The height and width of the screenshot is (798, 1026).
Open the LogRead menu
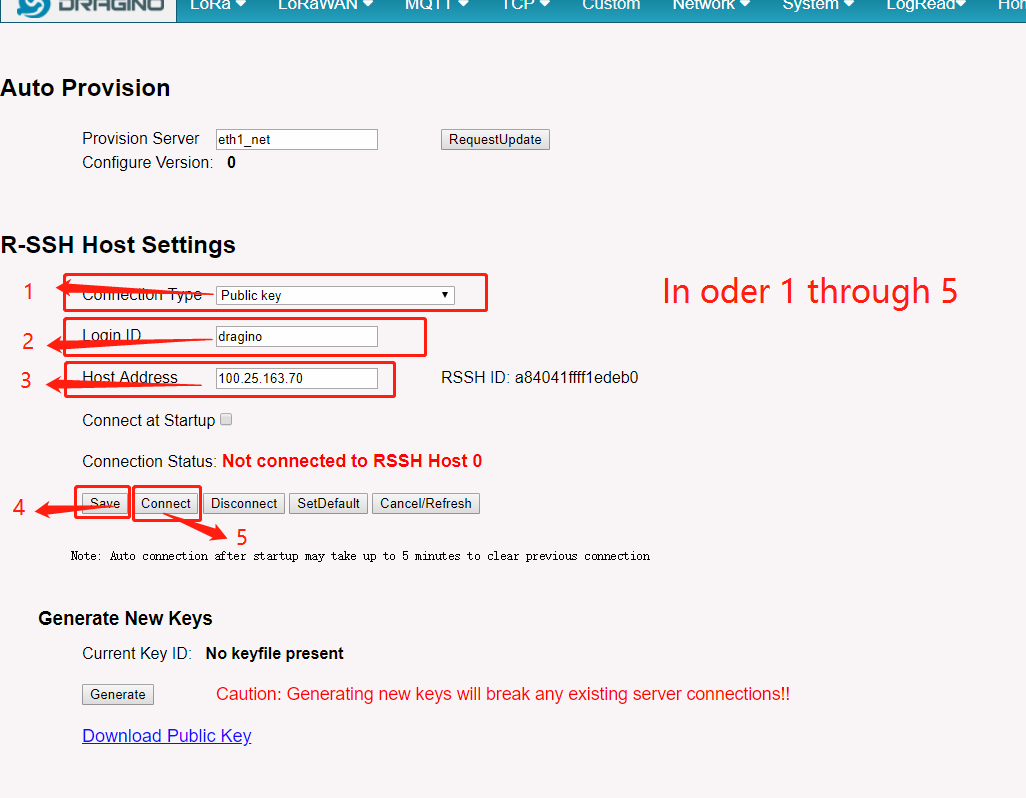(x=926, y=5)
